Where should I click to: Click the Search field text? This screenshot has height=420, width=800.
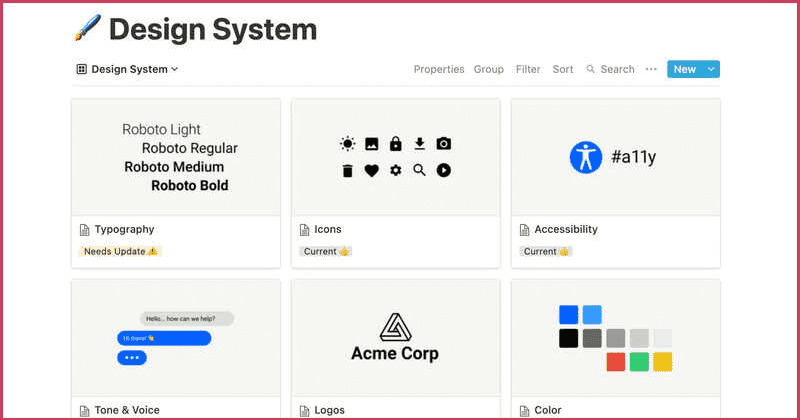pyautogui.click(x=617, y=69)
